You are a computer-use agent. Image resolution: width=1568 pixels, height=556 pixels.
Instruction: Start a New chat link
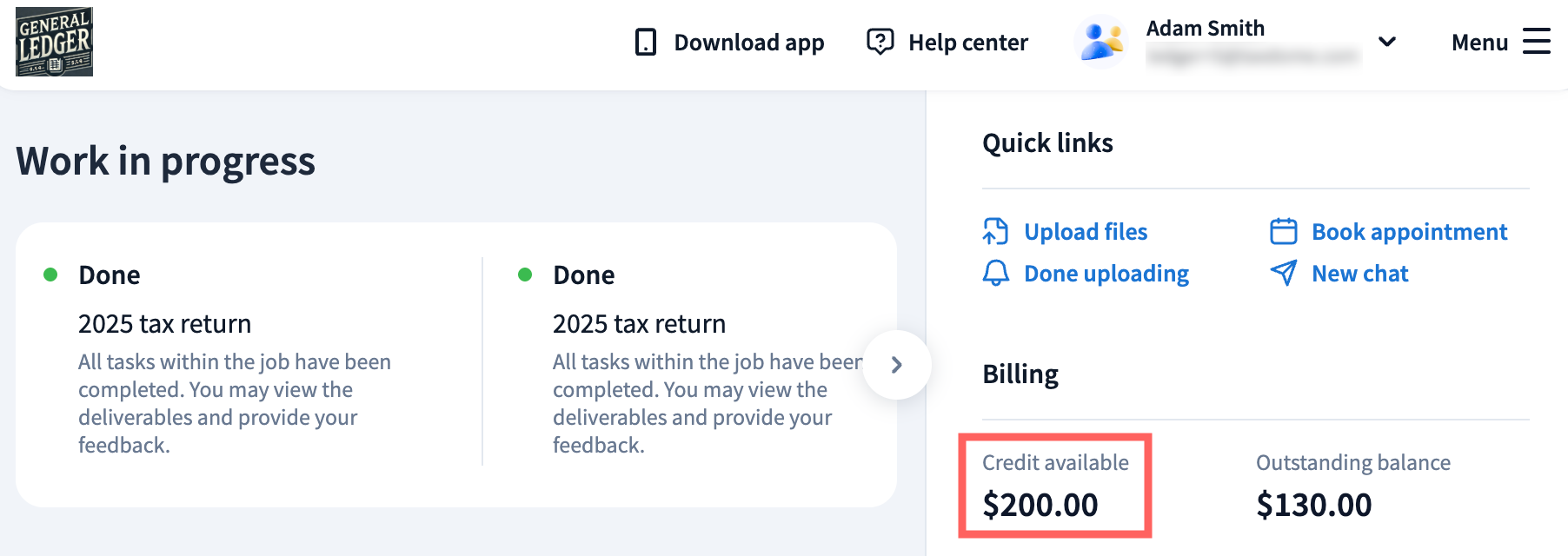pos(1359,274)
